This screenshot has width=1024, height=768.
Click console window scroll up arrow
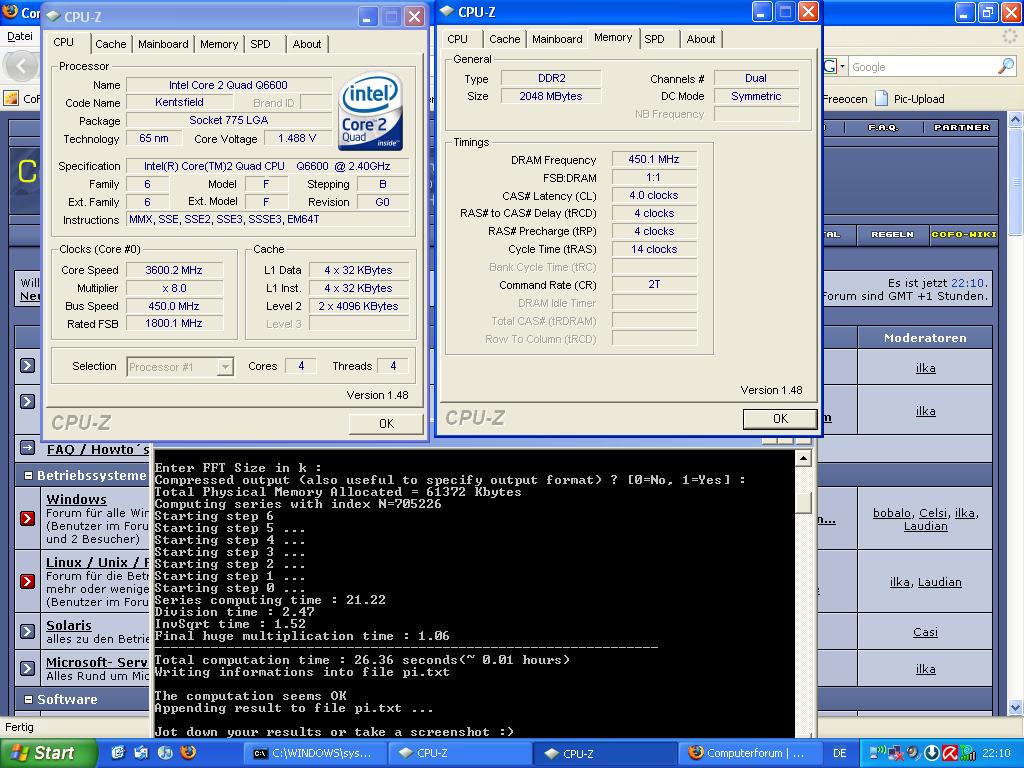[x=803, y=458]
